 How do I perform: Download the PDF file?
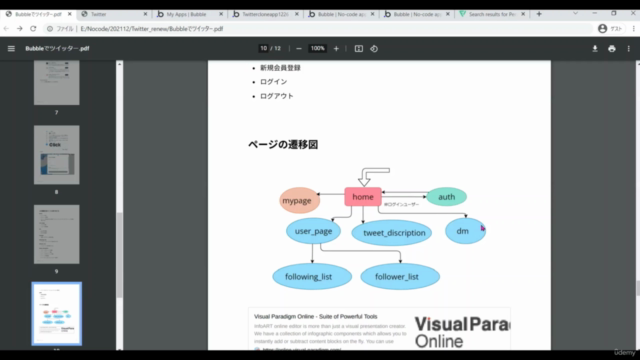(x=595, y=49)
